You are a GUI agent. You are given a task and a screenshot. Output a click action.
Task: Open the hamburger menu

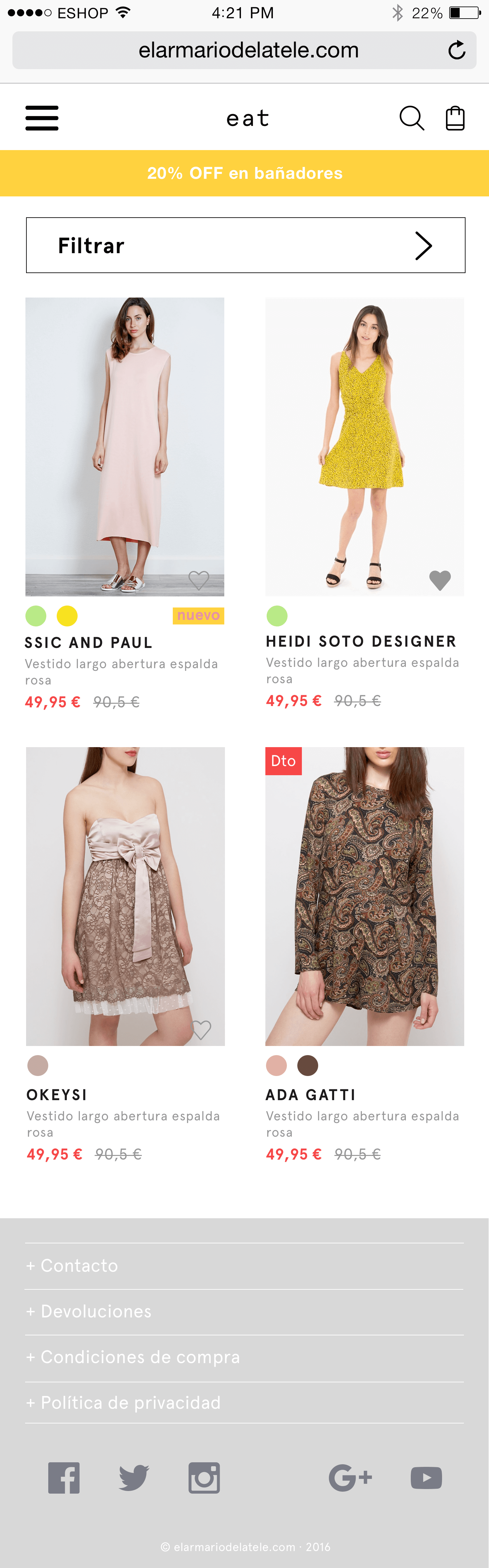pos(42,118)
